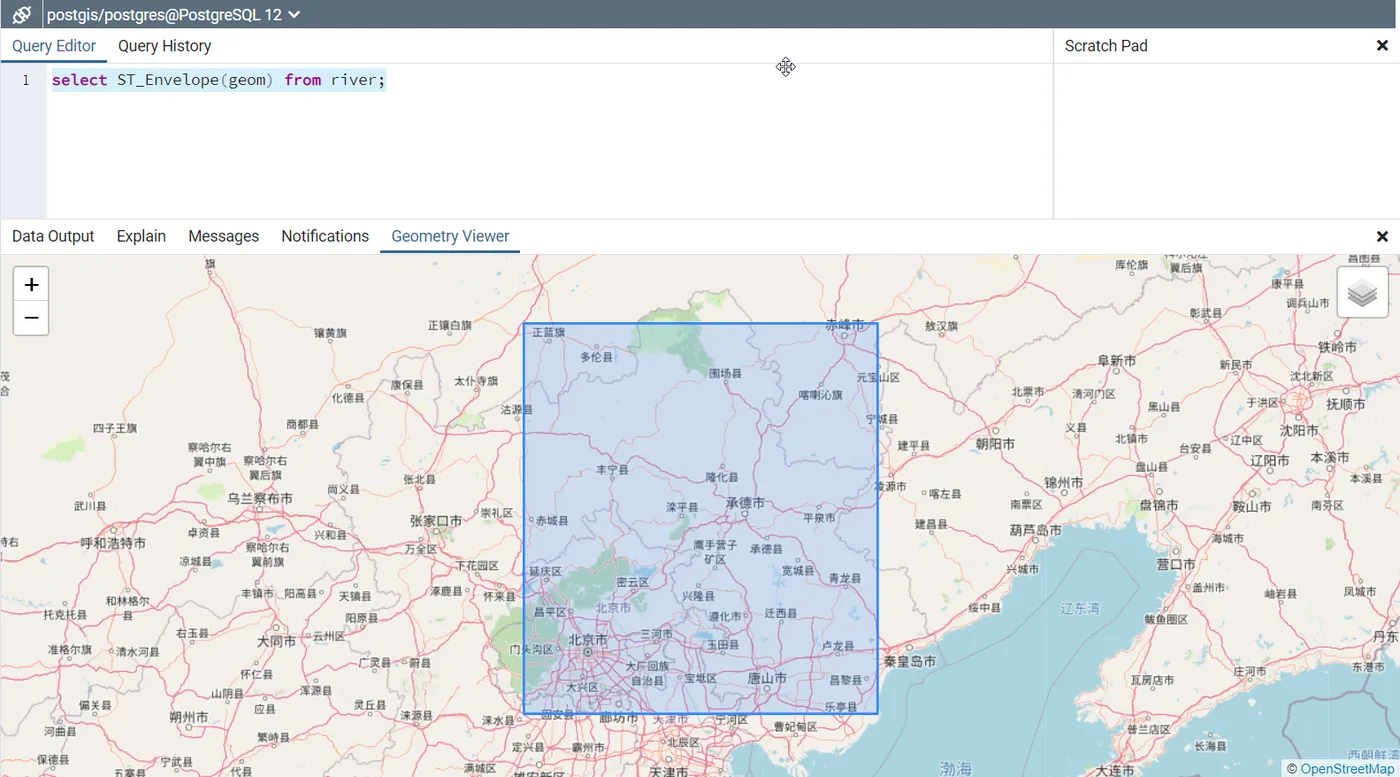
Task: Open the map layers control
Action: [1362, 293]
